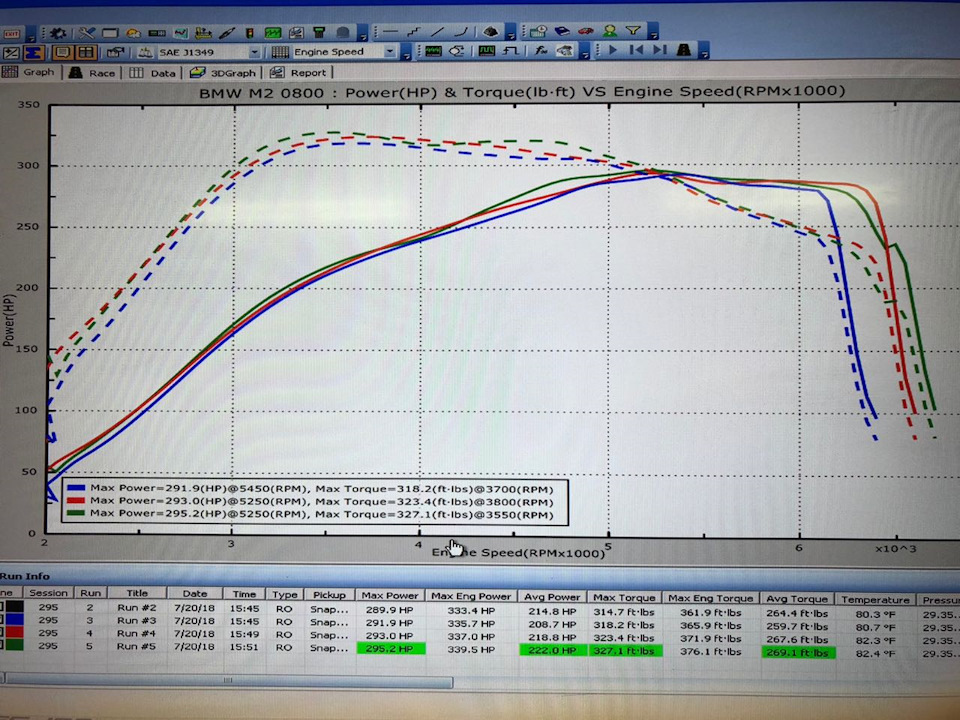
Task: Toggle checkbox for Run #2 row
Action: 2,607
